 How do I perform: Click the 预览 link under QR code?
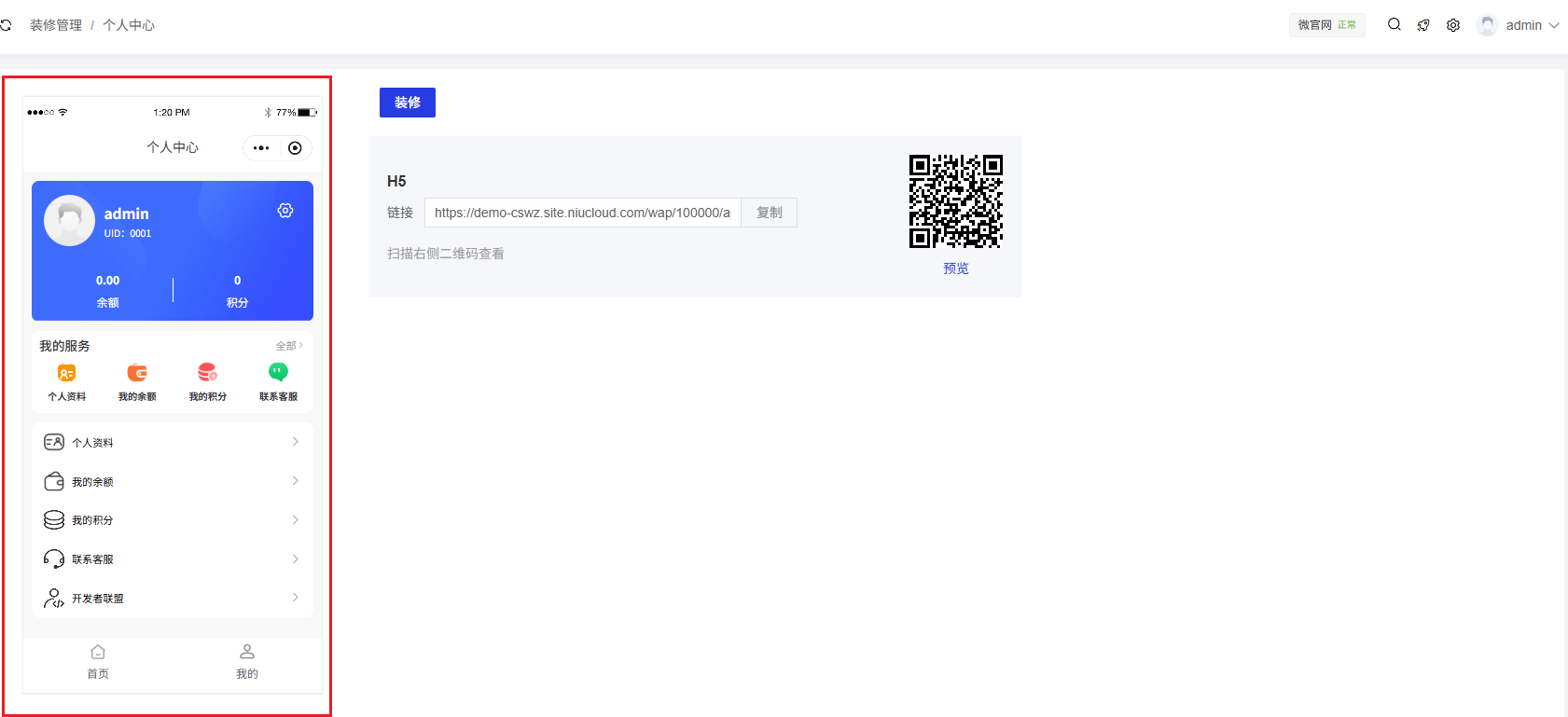955,269
